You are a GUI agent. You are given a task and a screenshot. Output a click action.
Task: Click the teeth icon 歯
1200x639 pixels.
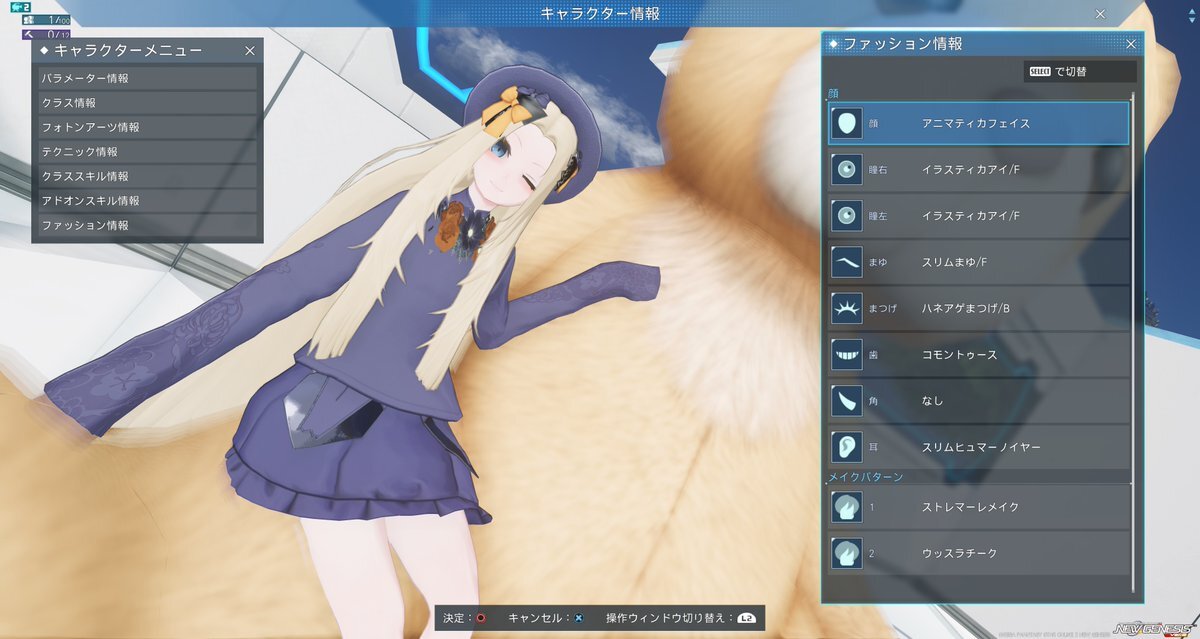(x=847, y=354)
